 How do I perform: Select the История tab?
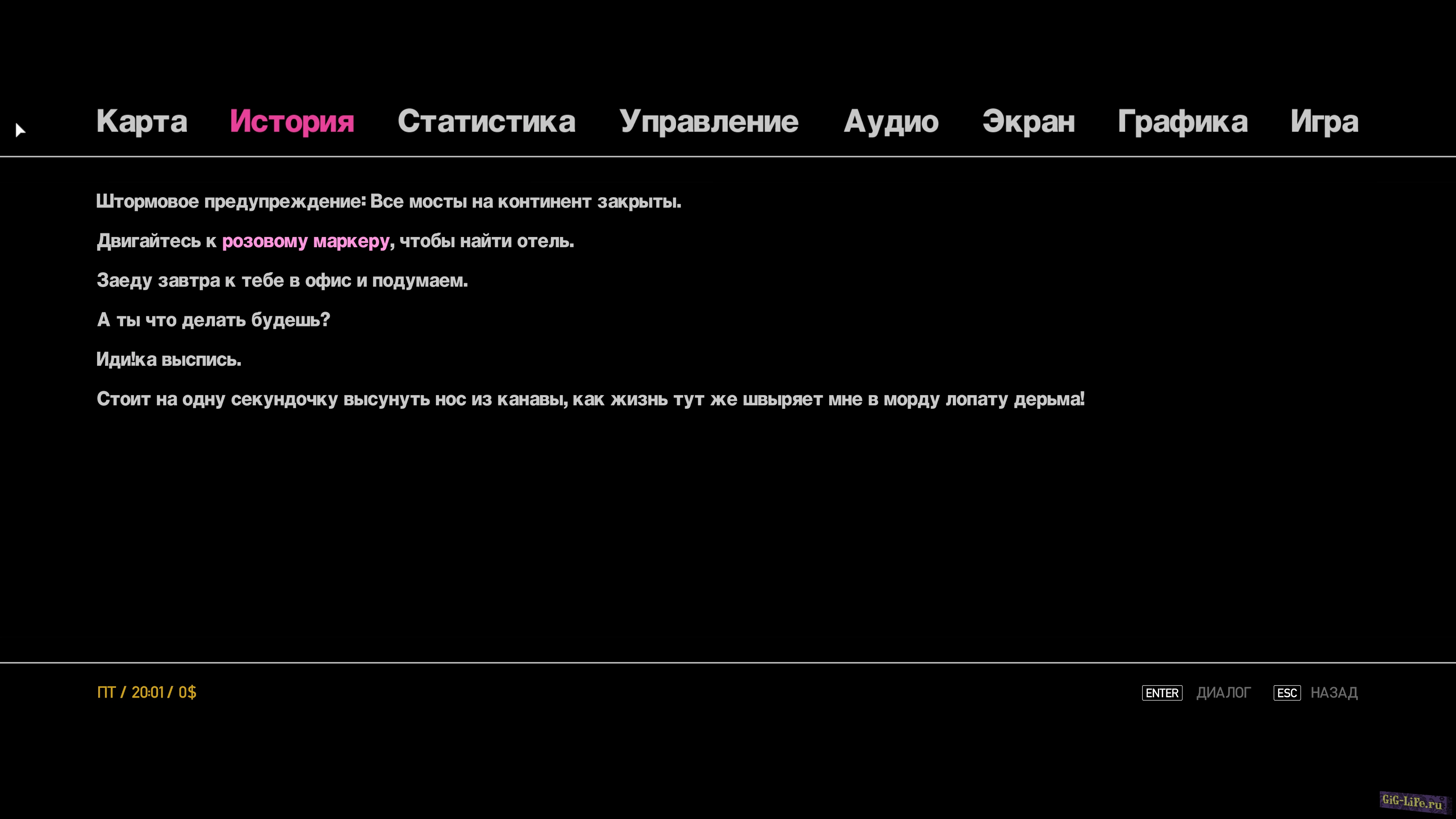click(x=292, y=121)
